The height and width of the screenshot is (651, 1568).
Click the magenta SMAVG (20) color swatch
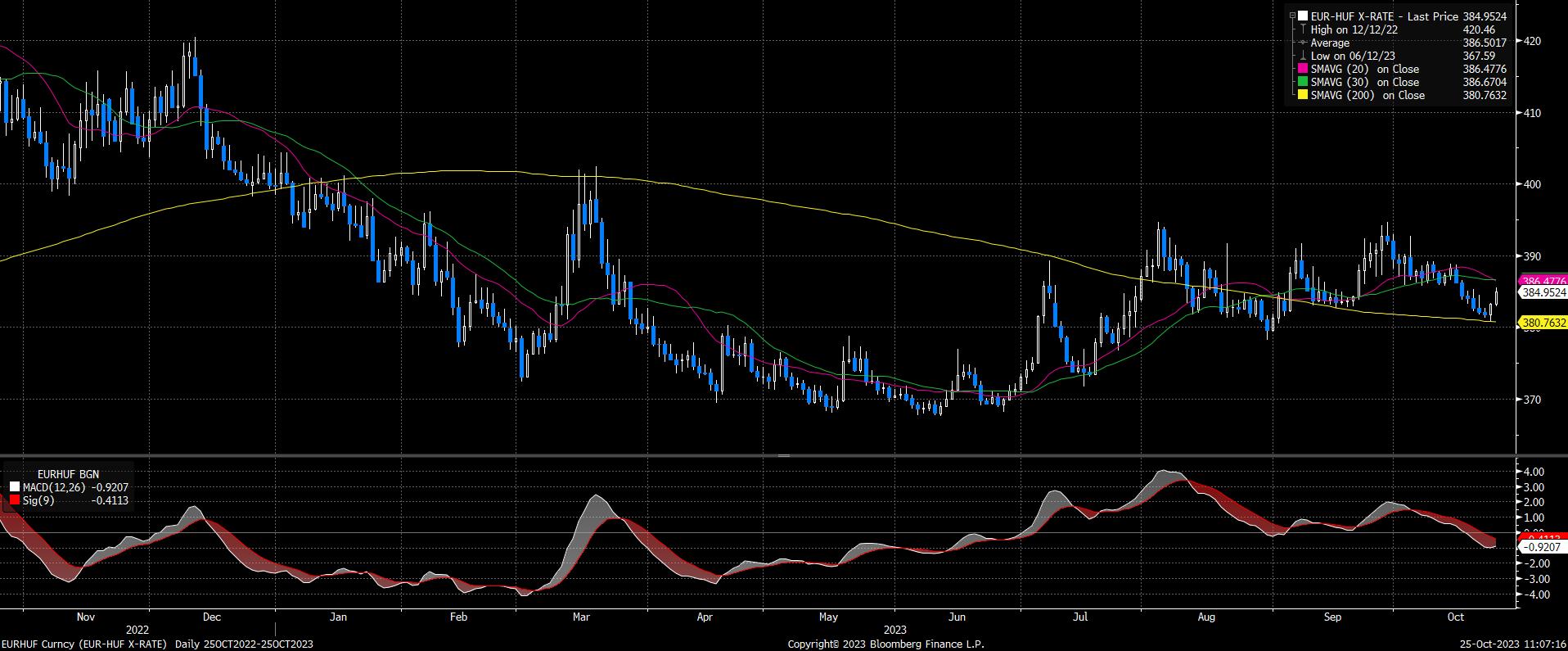tap(1303, 70)
